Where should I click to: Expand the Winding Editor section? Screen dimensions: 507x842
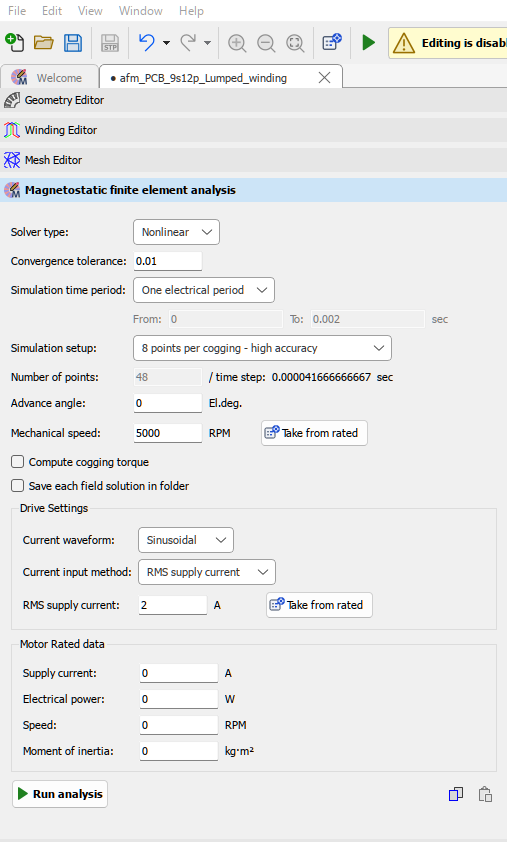click(254, 130)
